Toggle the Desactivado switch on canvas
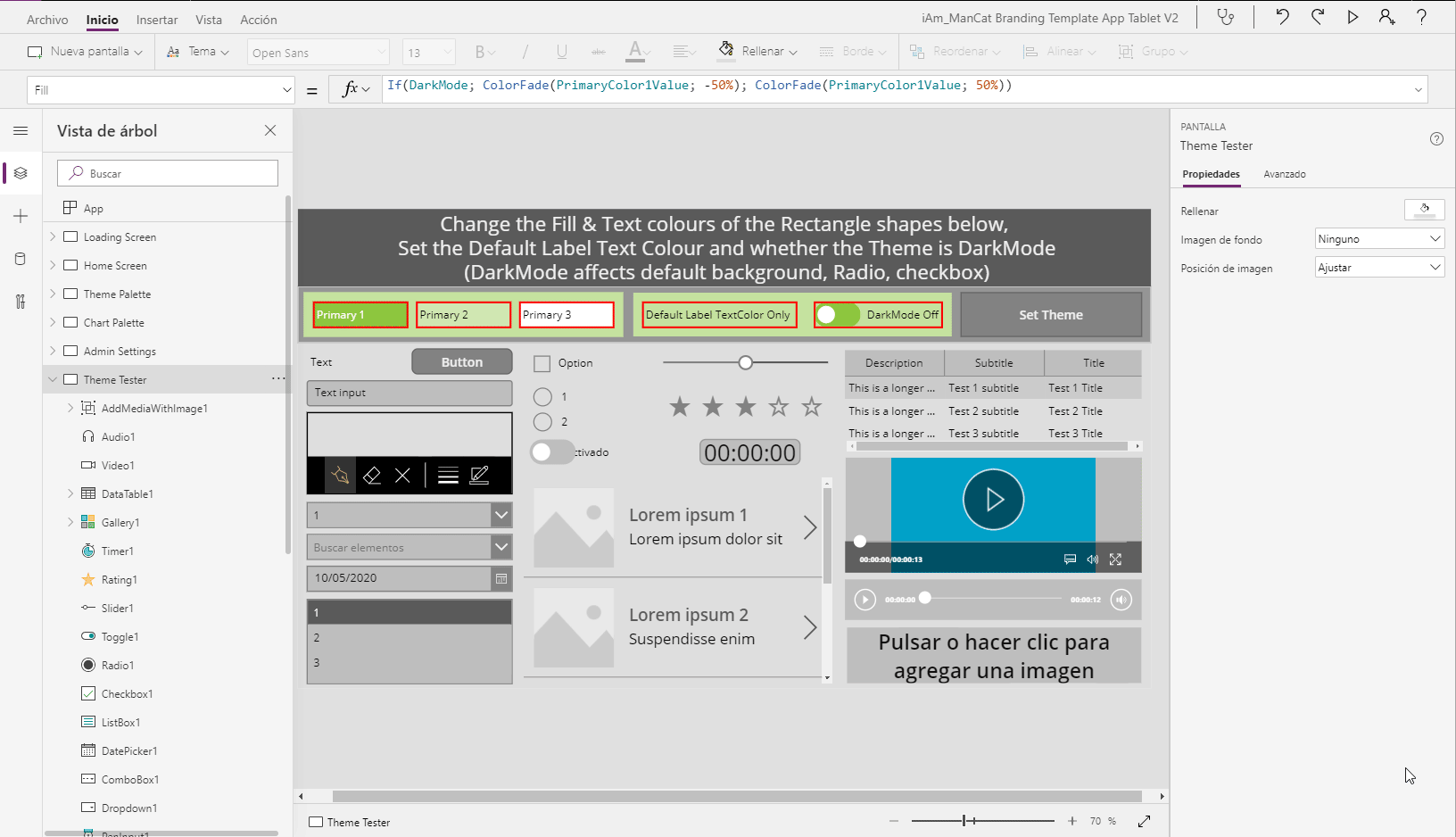1456x837 pixels. 551,452
